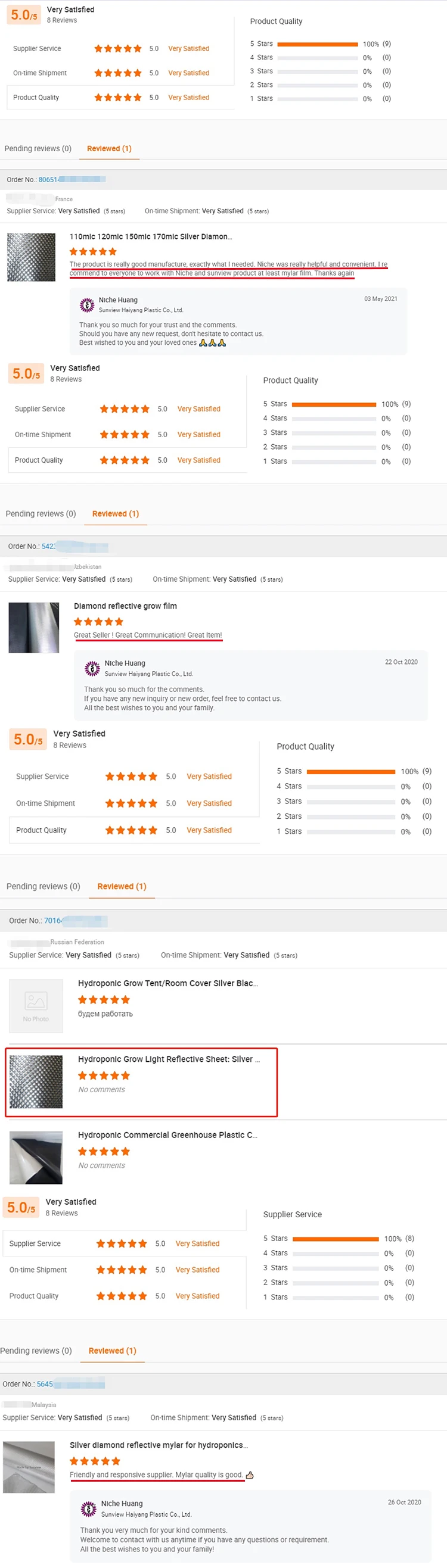Click the black-and-white Hydroponic Commercial Greenhouse thumbnail
This screenshot has height=1568, width=447.
click(x=36, y=1157)
